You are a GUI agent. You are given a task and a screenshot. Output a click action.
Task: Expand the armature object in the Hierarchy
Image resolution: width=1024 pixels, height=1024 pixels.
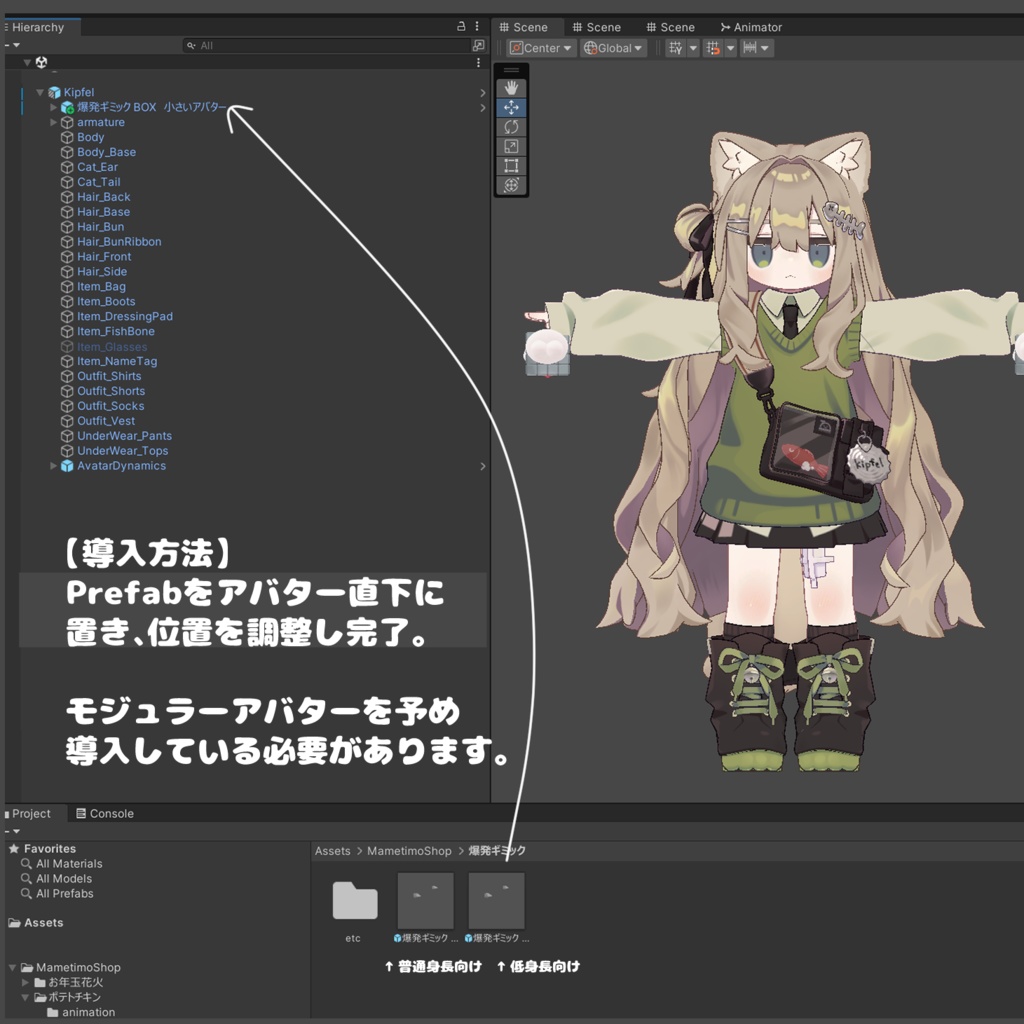click(x=53, y=122)
